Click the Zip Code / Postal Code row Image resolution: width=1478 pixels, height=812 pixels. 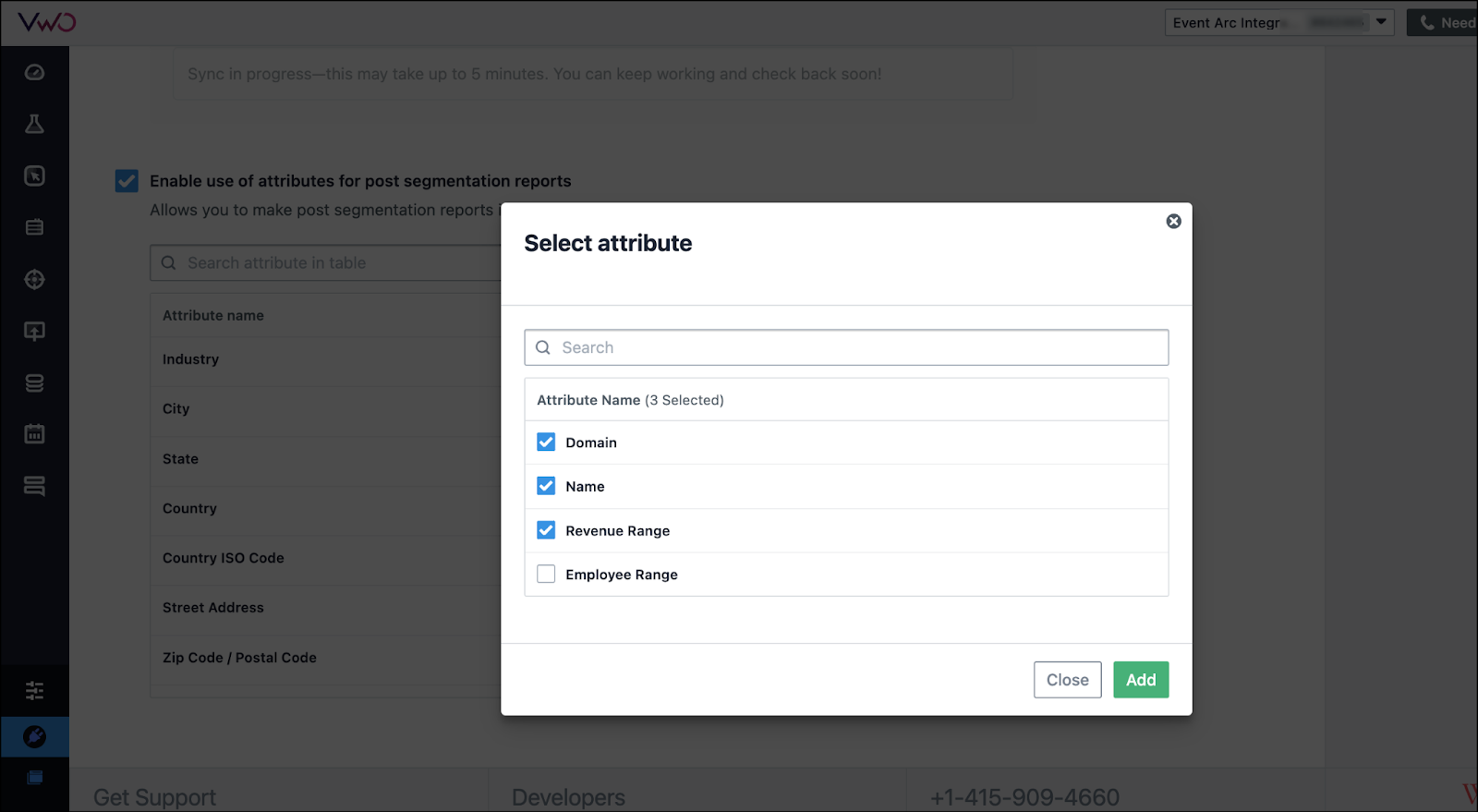click(x=325, y=658)
